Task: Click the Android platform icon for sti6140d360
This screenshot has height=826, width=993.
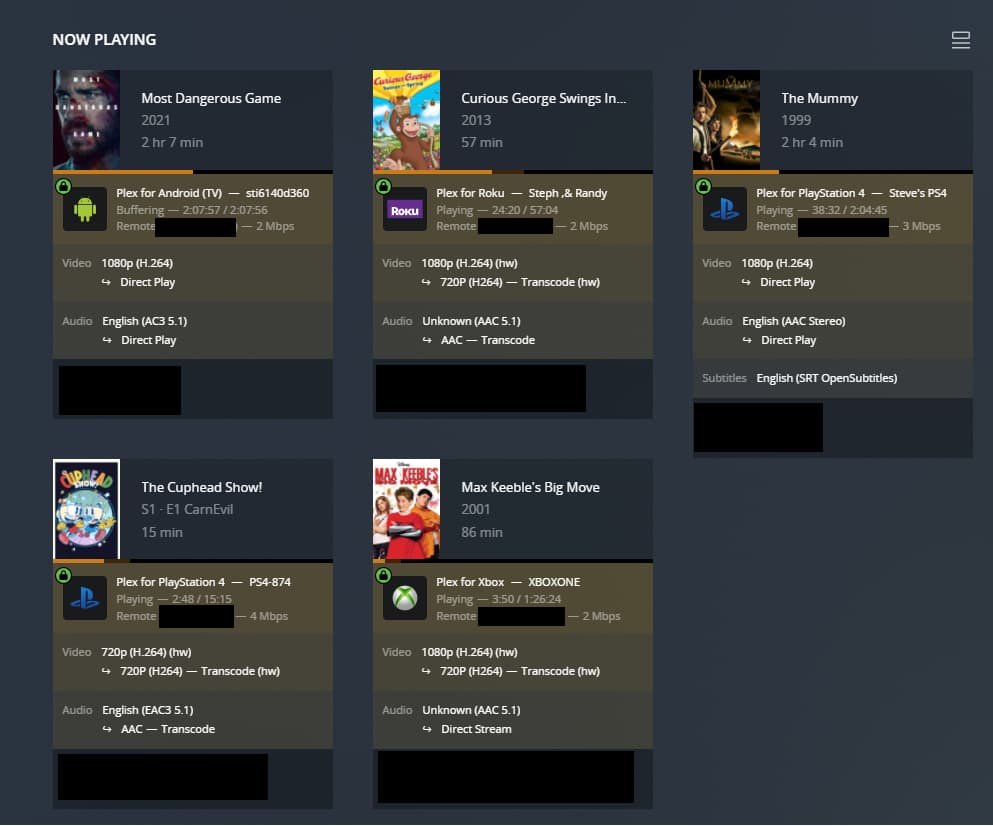Action: 85,209
